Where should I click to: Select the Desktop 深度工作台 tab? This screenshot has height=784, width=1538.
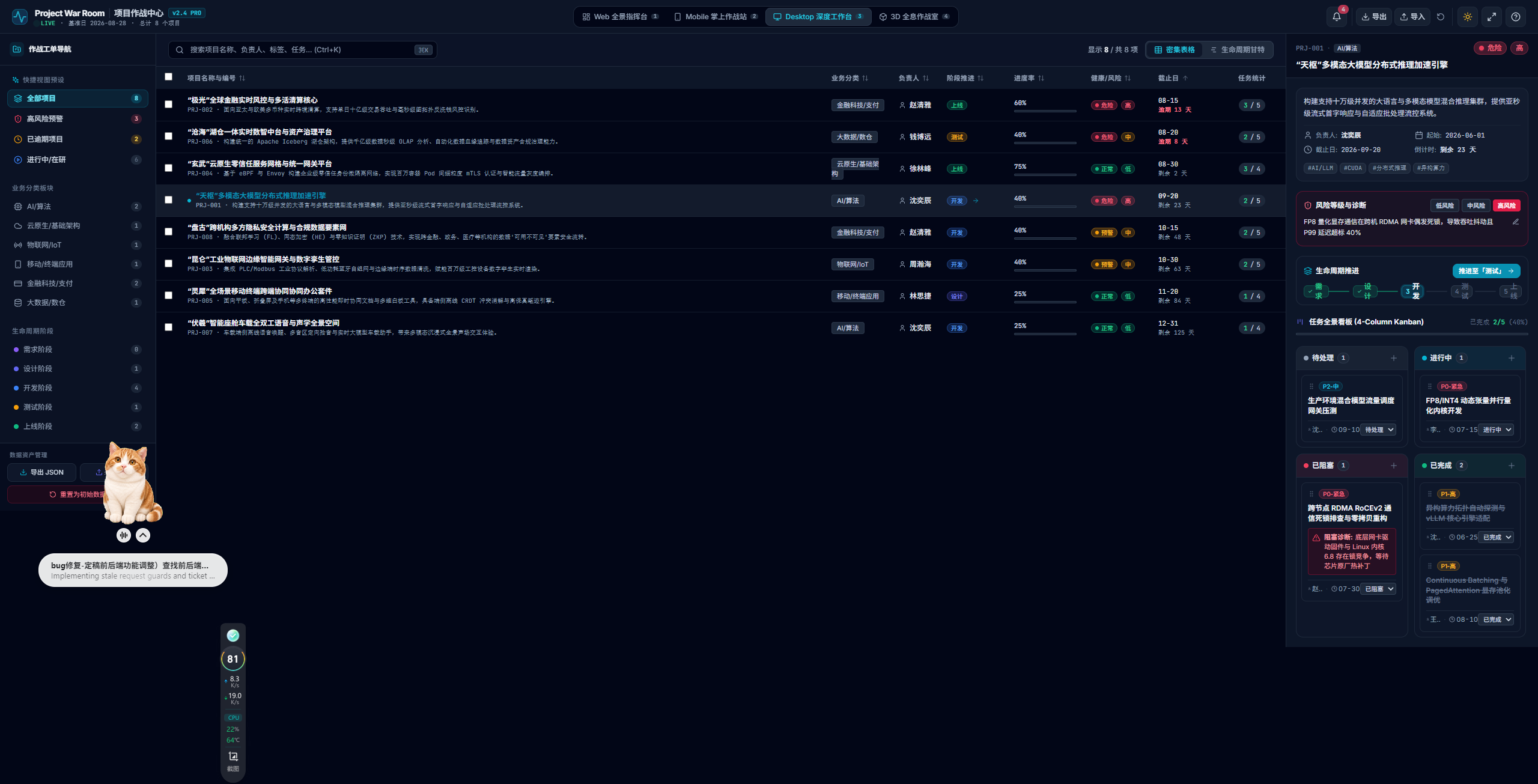[x=818, y=17]
